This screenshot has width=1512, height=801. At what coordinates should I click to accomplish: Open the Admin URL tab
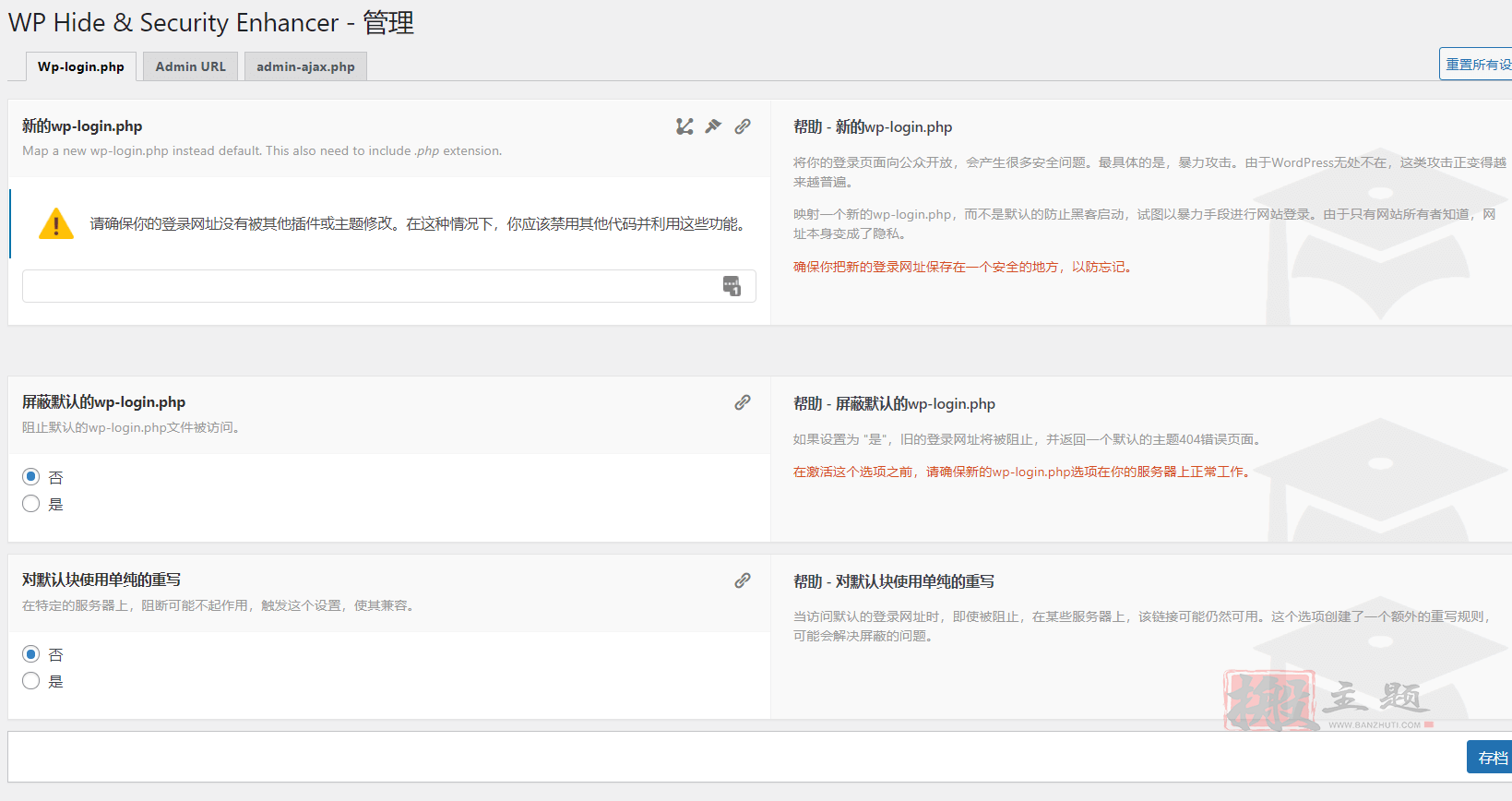190,66
